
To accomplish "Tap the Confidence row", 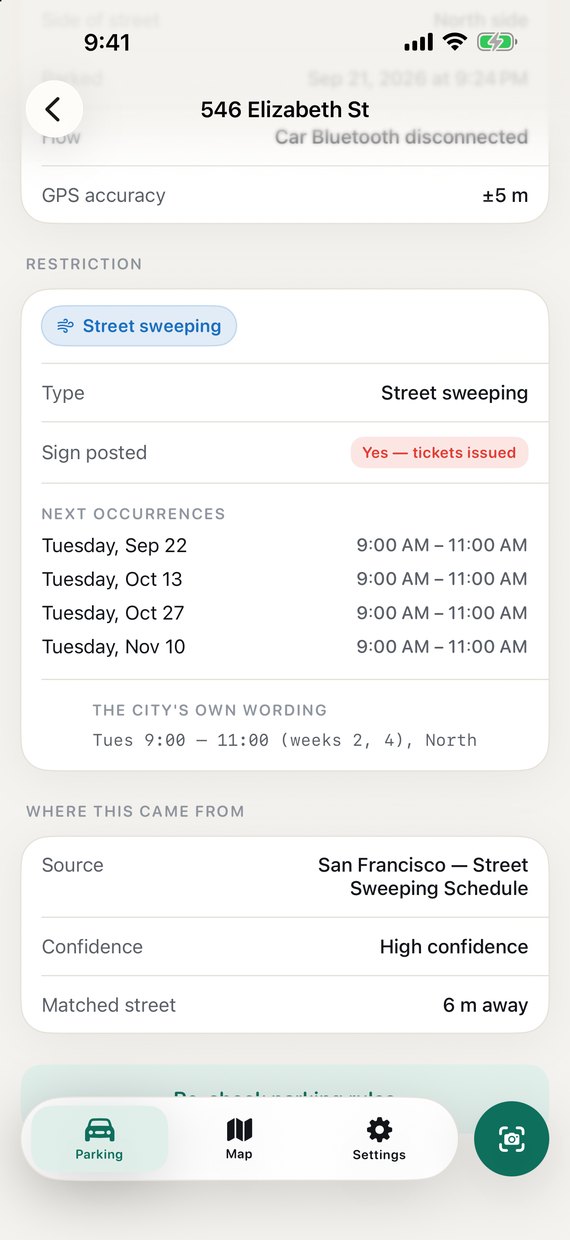I will pyautogui.click(x=285, y=946).
